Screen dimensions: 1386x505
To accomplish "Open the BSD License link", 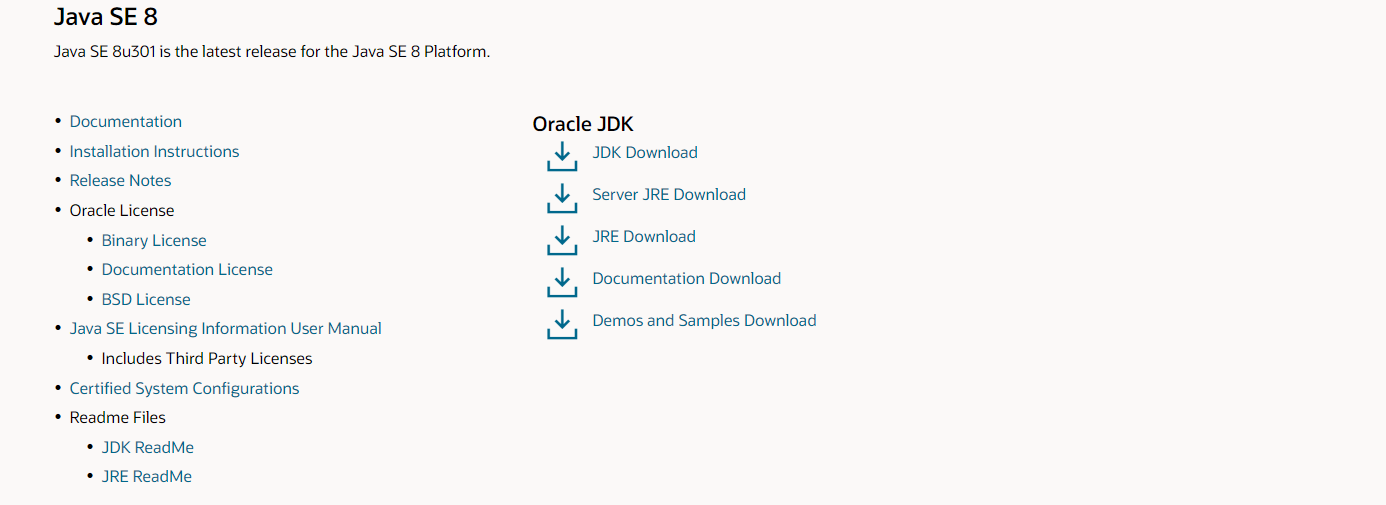I will pos(146,299).
